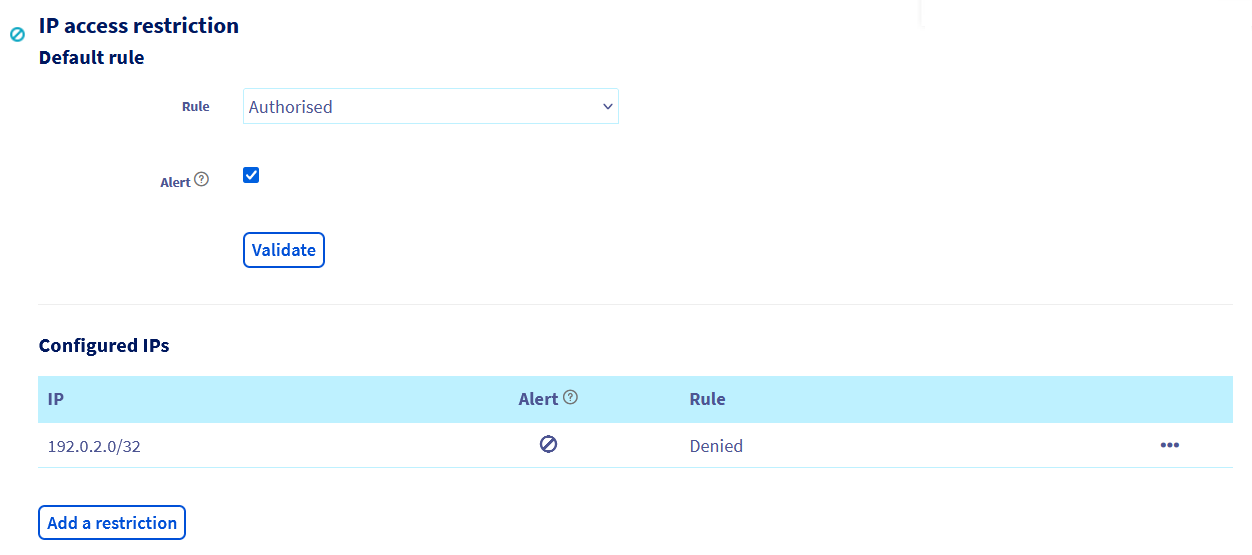This screenshot has height=555, width=1252.
Task: Select the IP column header
Action: 56,399
